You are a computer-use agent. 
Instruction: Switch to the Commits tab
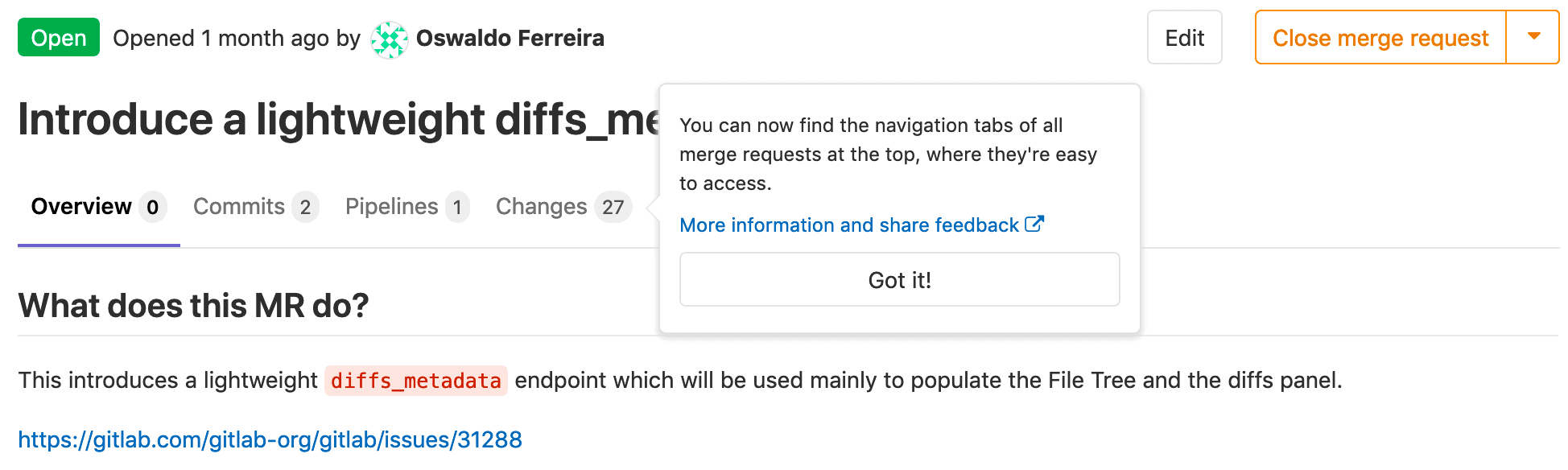point(239,206)
